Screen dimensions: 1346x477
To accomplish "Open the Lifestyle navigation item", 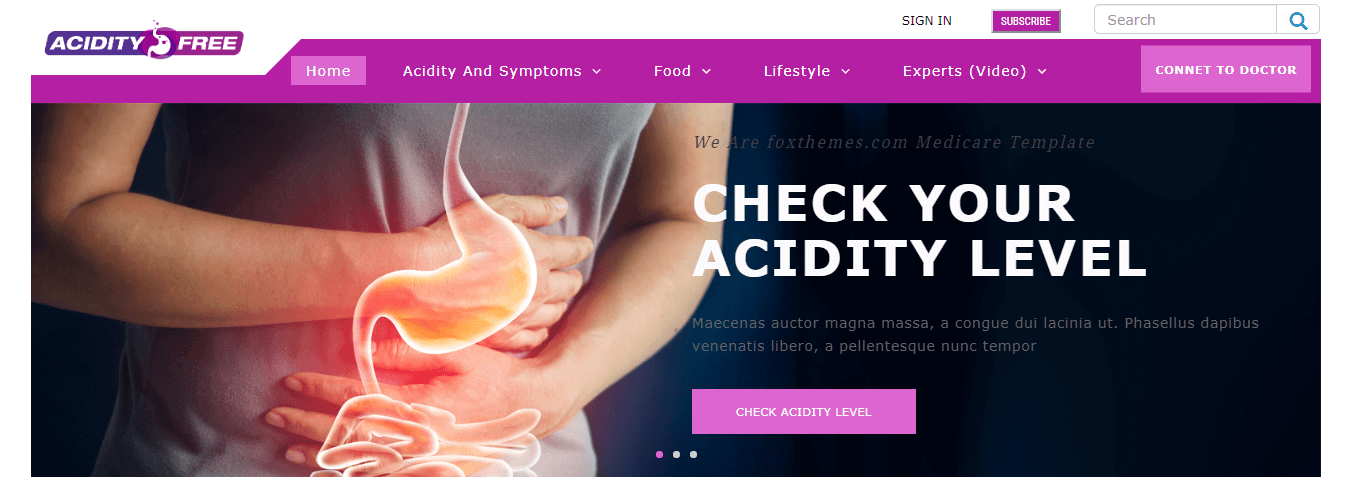I will tap(797, 71).
